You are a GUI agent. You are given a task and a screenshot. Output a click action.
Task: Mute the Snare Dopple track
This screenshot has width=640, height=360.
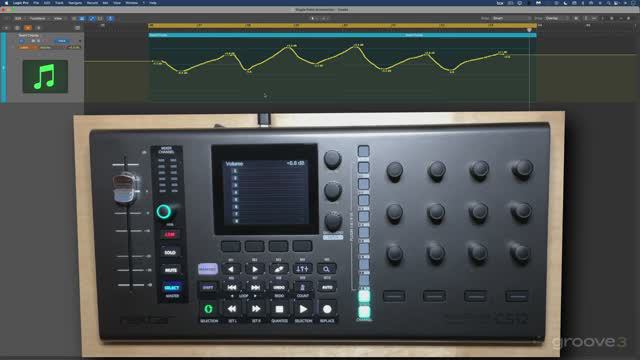pyautogui.click(x=33, y=41)
